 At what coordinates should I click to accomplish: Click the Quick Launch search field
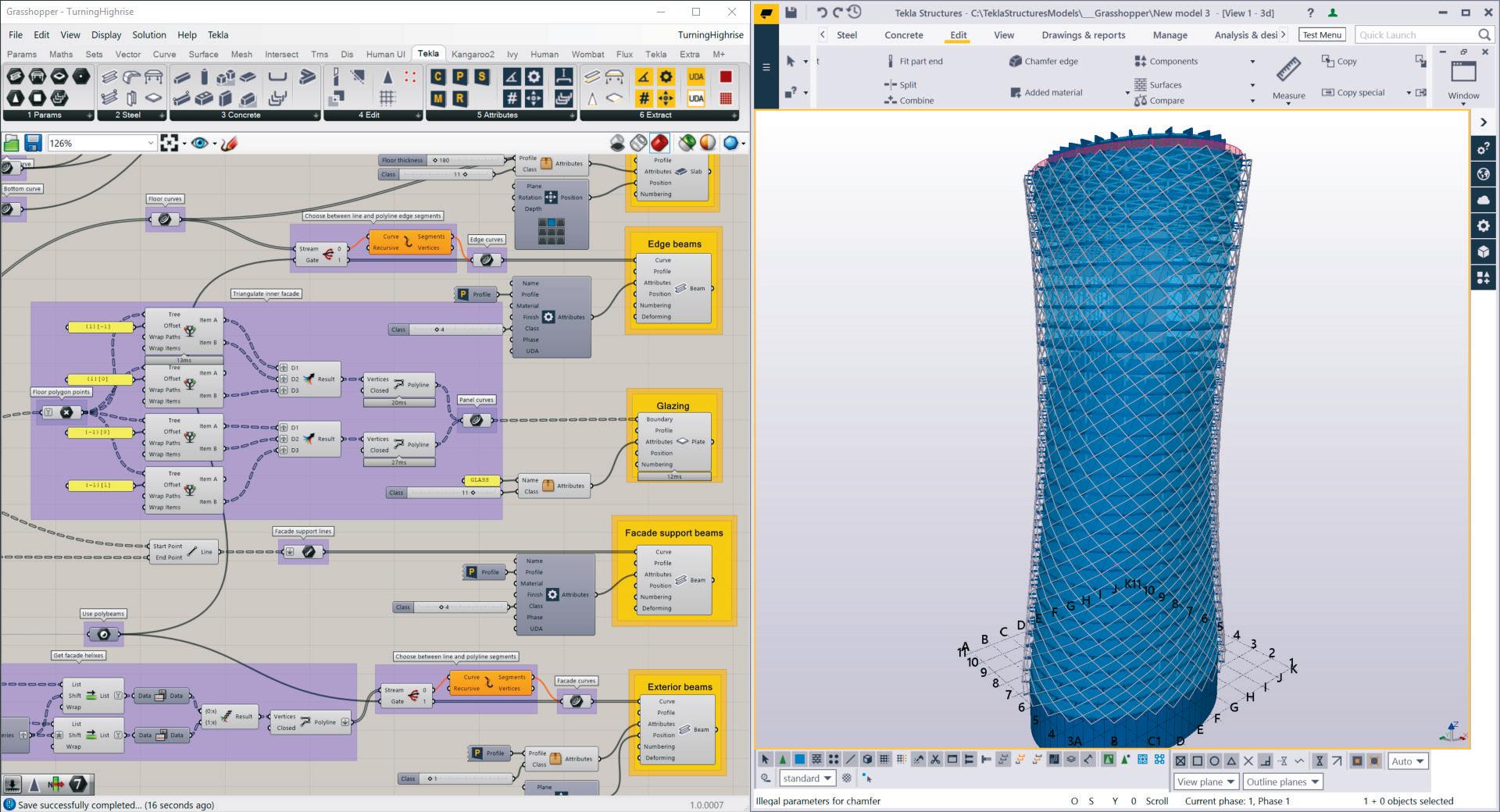(x=1423, y=34)
